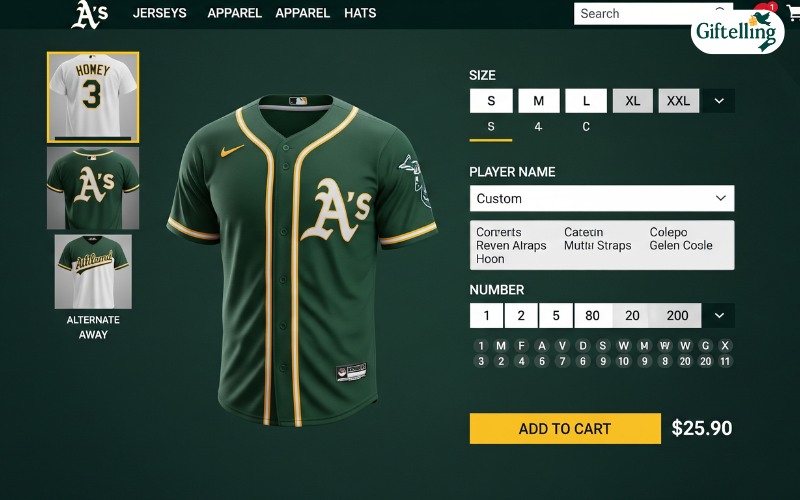Choose the circular number 1 chip
The height and width of the screenshot is (500, 800).
[x=481, y=346]
